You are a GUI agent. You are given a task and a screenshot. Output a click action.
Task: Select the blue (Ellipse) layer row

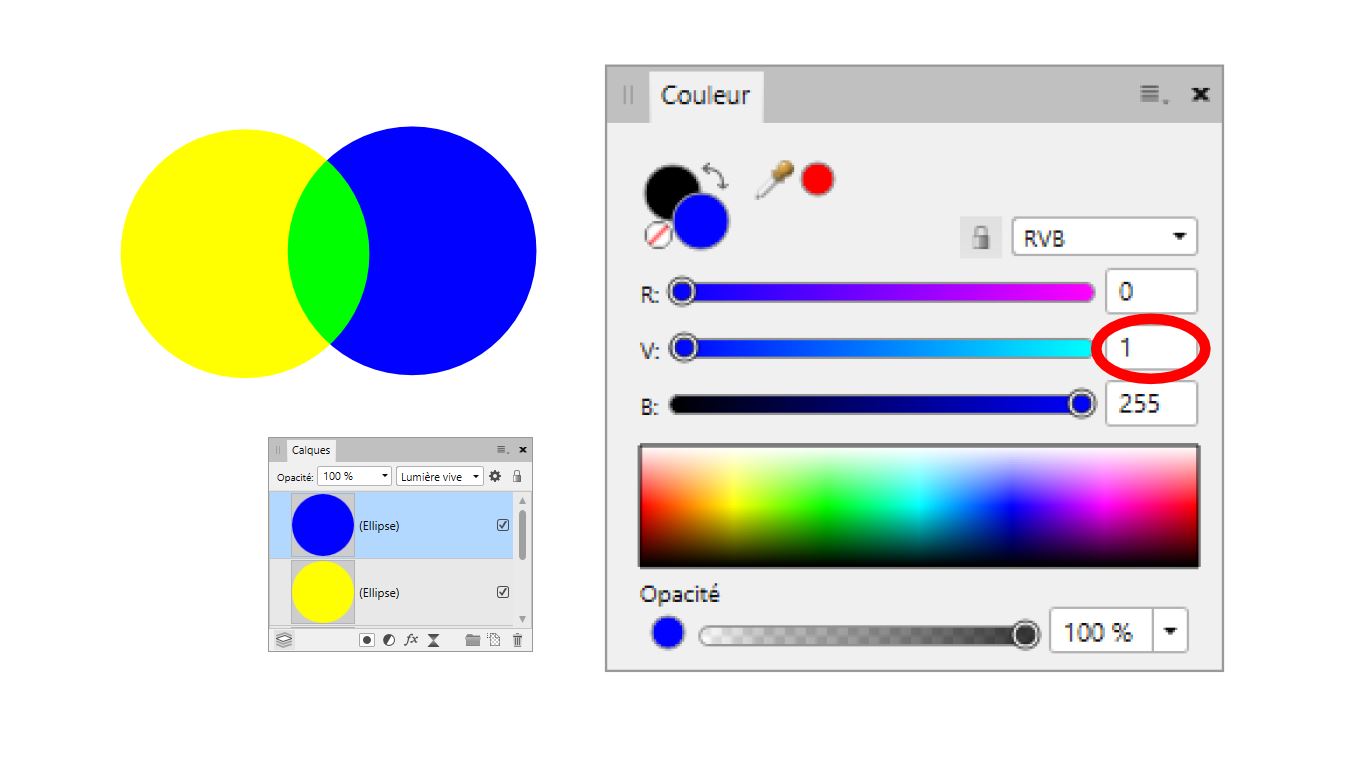click(x=391, y=525)
